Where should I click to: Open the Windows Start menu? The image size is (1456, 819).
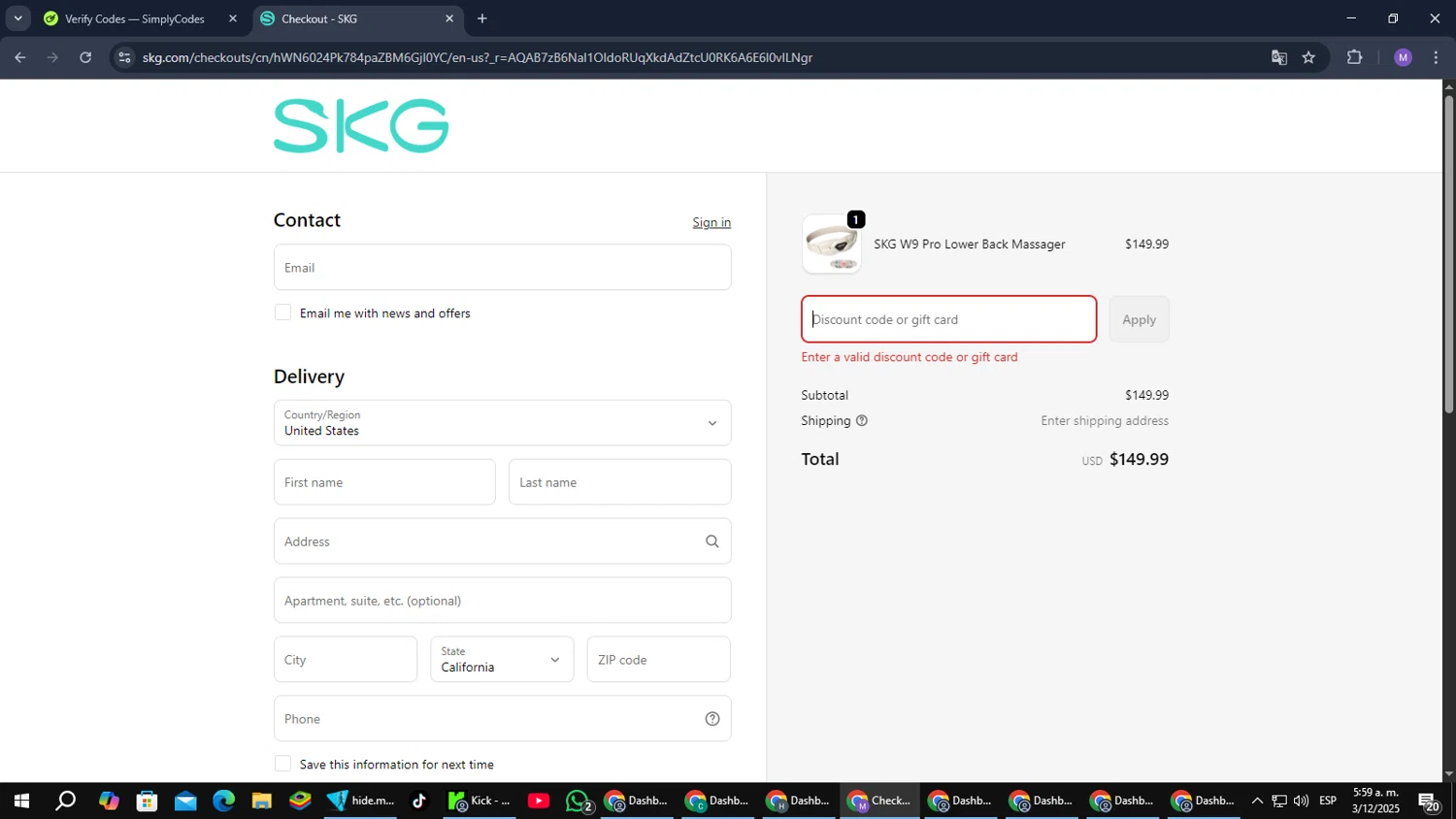(x=20, y=801)
